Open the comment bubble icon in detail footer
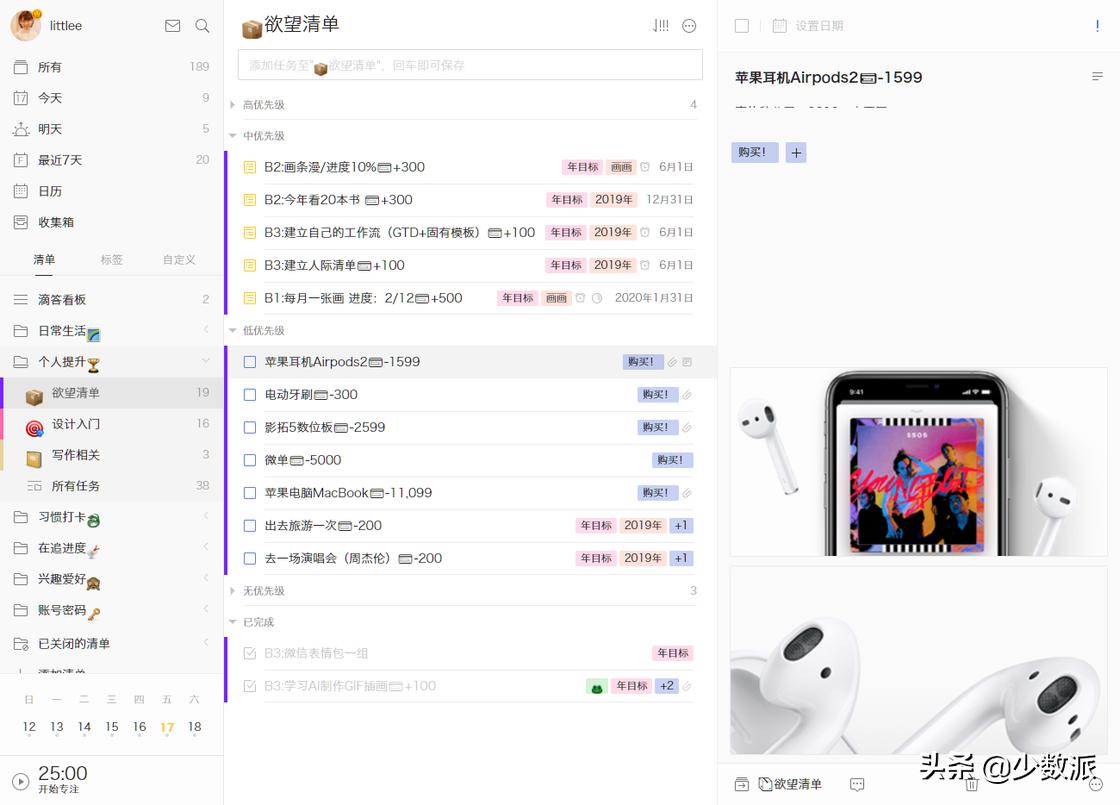Image resolution: width=1120 pixels, height=805 pixels. [x=855, y=785]
